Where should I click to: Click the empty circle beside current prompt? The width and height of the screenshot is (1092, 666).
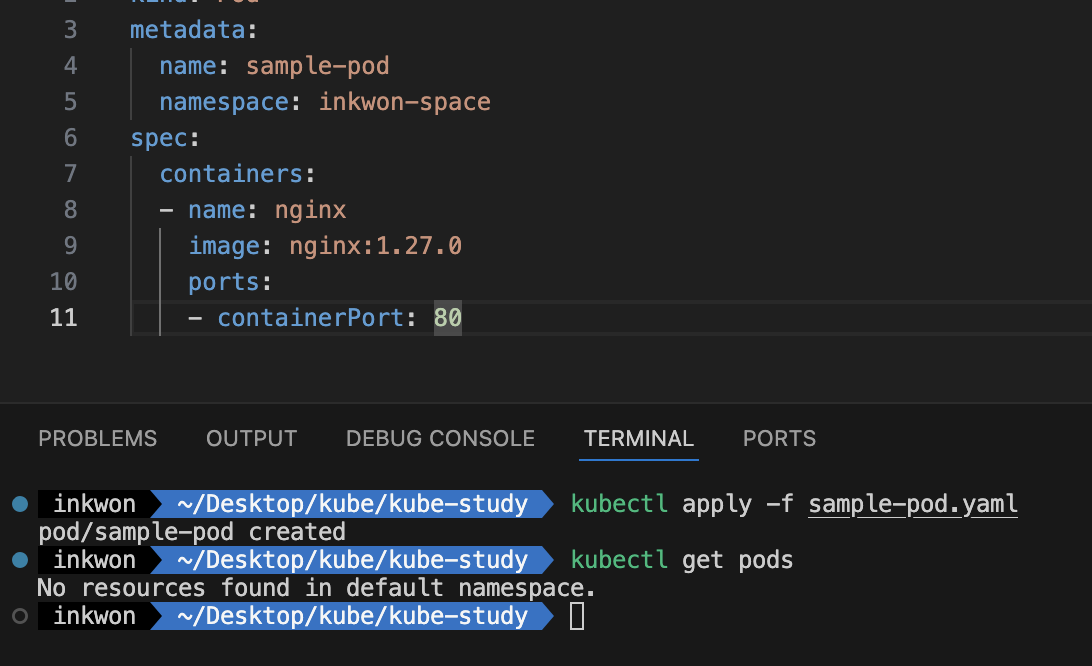[x=20, y=616]
